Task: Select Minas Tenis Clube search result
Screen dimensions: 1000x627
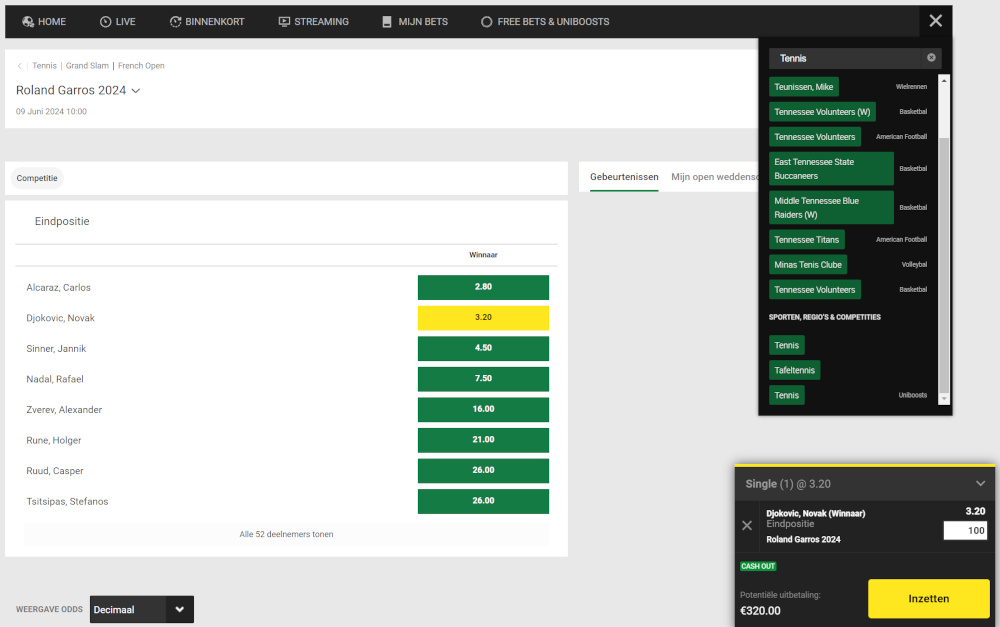Action: pyautogui.click(x=808, y=265)
